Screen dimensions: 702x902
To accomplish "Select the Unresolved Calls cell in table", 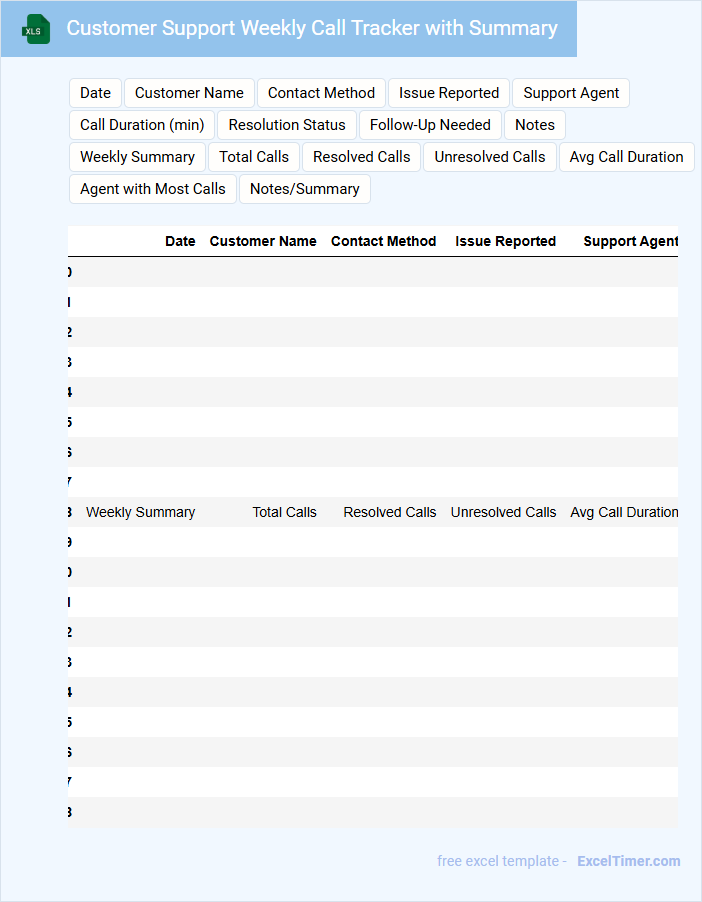I will click(503, 513).
